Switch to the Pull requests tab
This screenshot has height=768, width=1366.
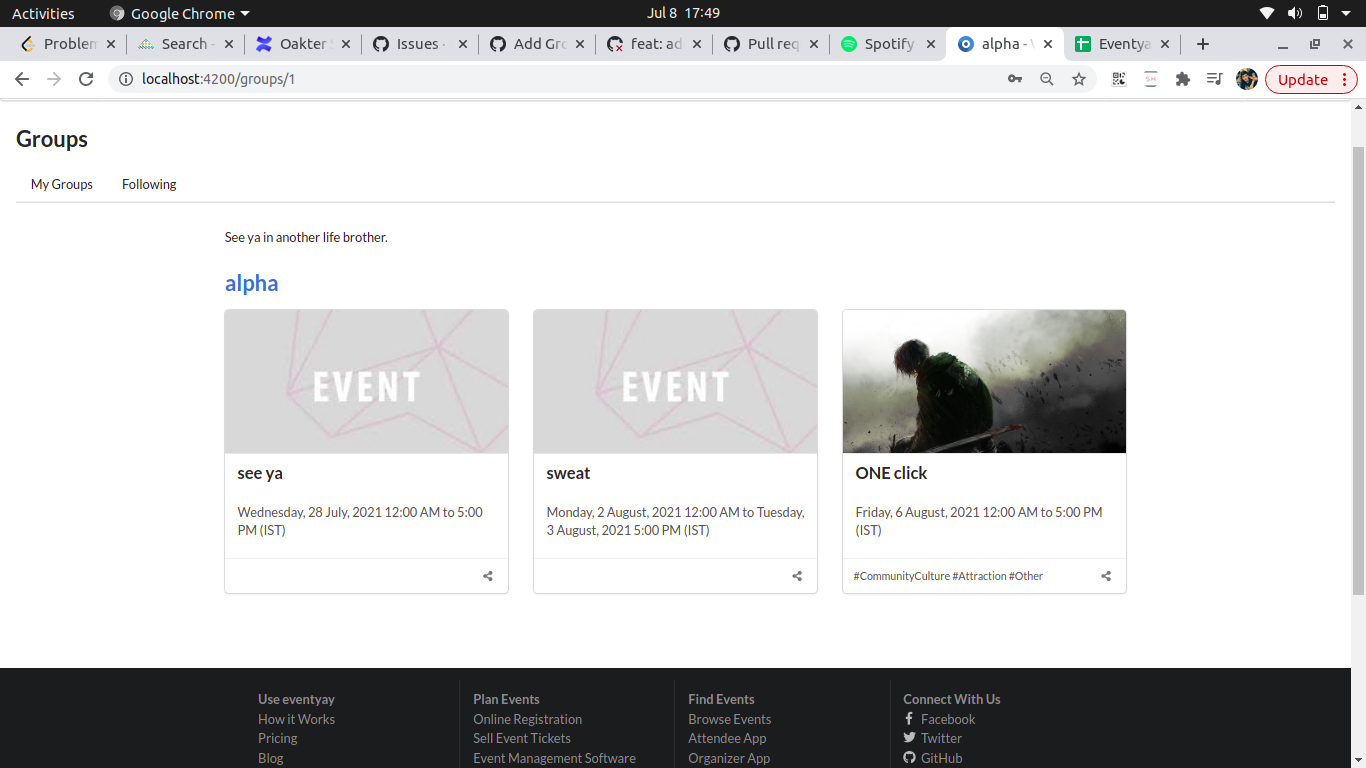coord(772,44)
